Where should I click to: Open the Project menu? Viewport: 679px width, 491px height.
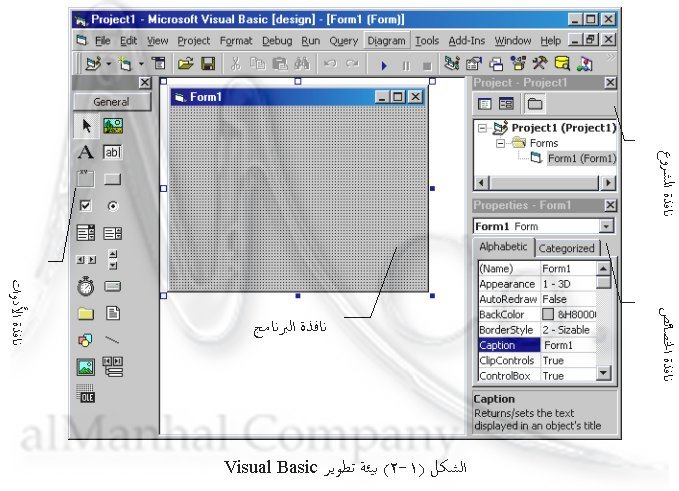(194, 41)
